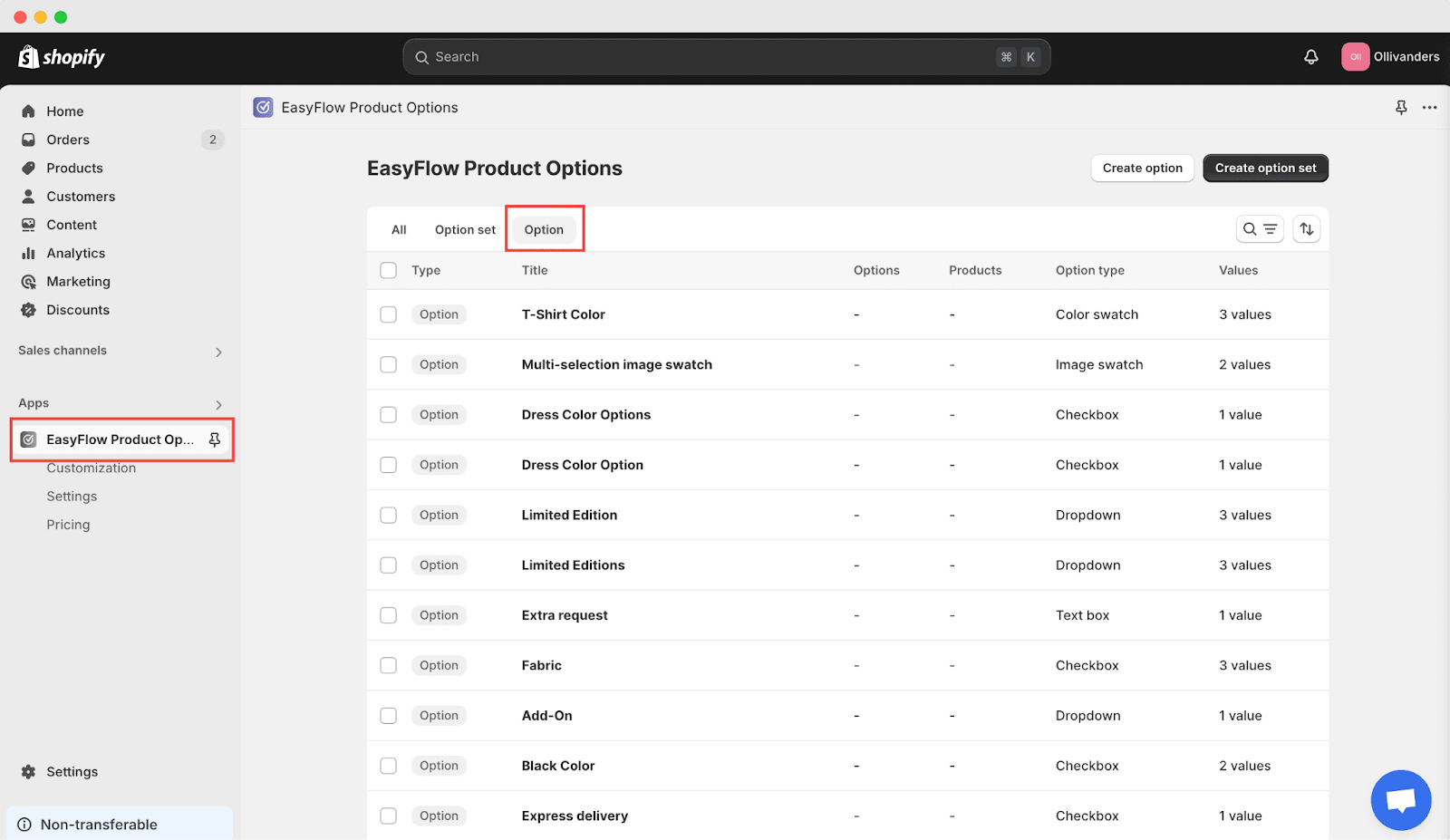Screen dimensions: 1450x840
Task: Click the Option type column header
Action: pos(1089,270)
